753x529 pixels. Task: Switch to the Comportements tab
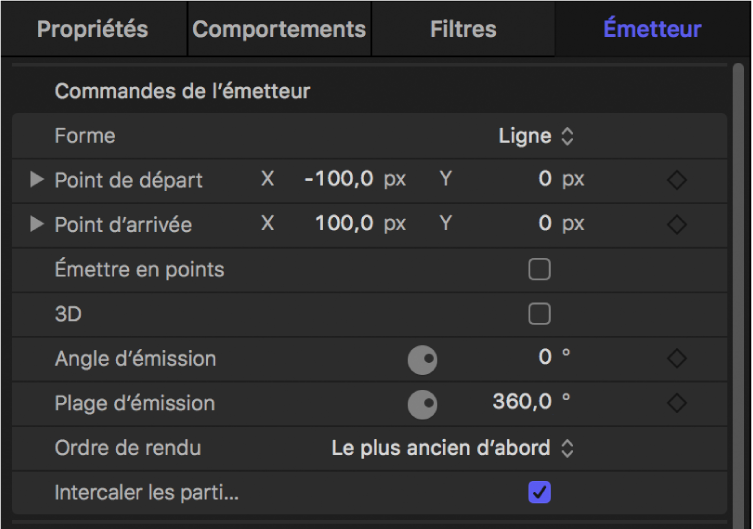[x=279, y=29]
